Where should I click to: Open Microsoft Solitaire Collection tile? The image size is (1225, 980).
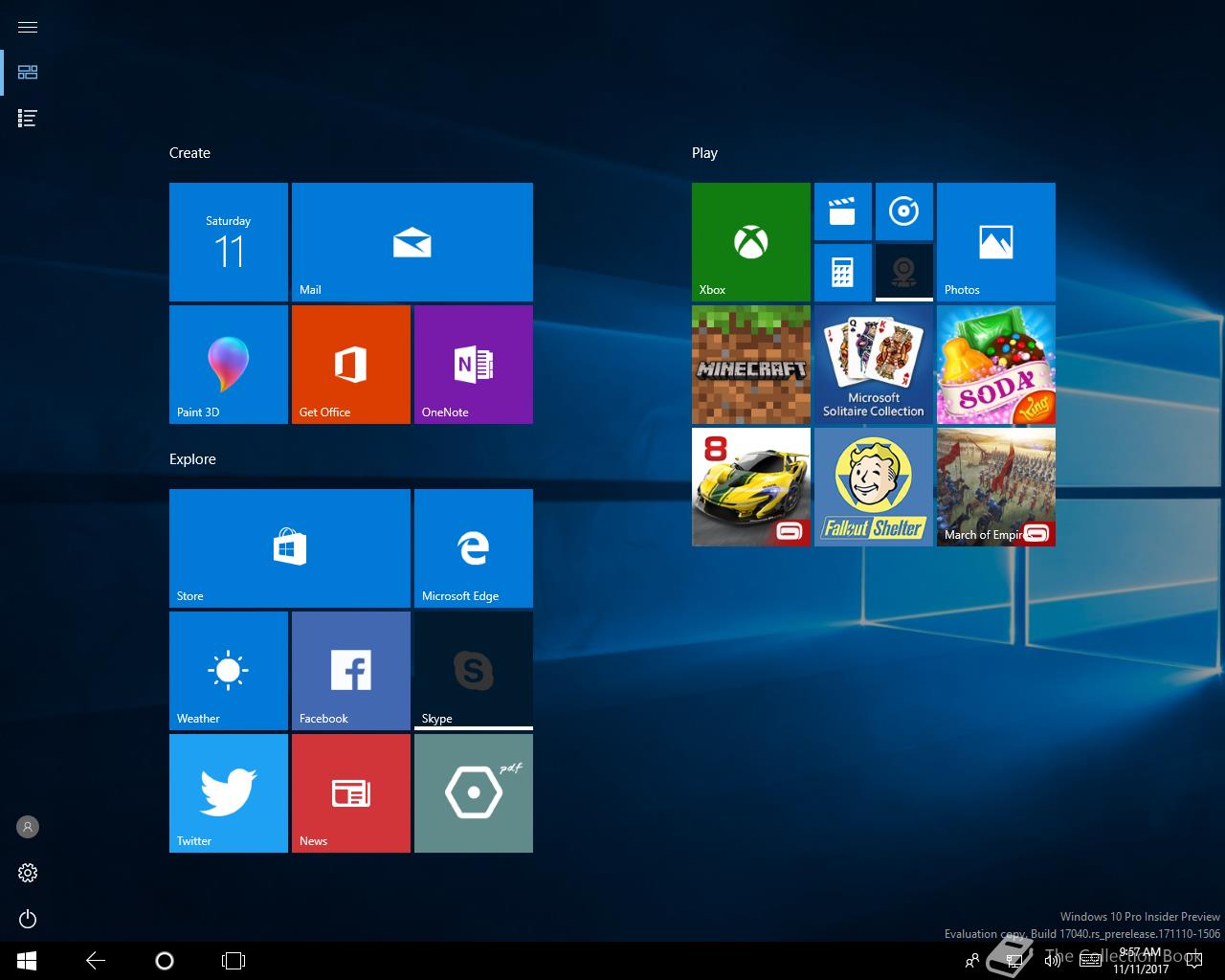pyautogui.click(x=874, y=365)
